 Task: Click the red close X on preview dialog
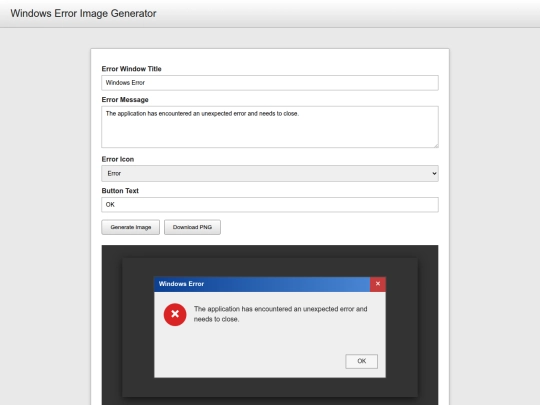378,284
